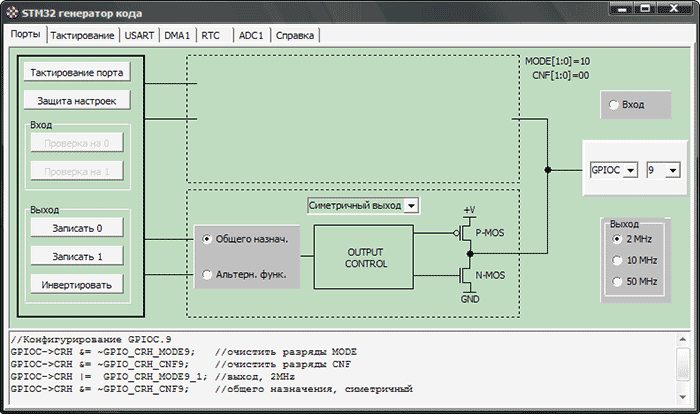The image size is (700, 414).
Task: Click the code pane scroll down arrow
Action: tap(683, 397)
